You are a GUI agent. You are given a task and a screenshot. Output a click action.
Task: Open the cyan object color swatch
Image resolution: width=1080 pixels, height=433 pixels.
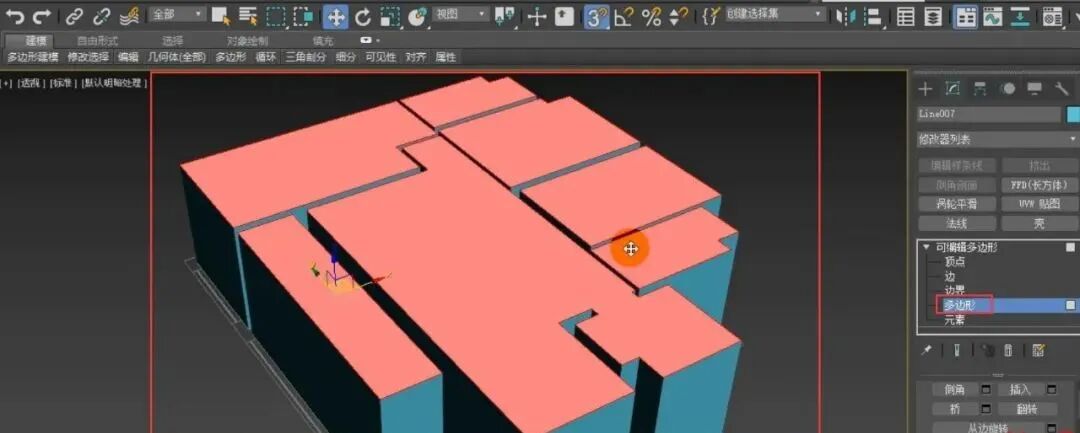pos(1073,114)
